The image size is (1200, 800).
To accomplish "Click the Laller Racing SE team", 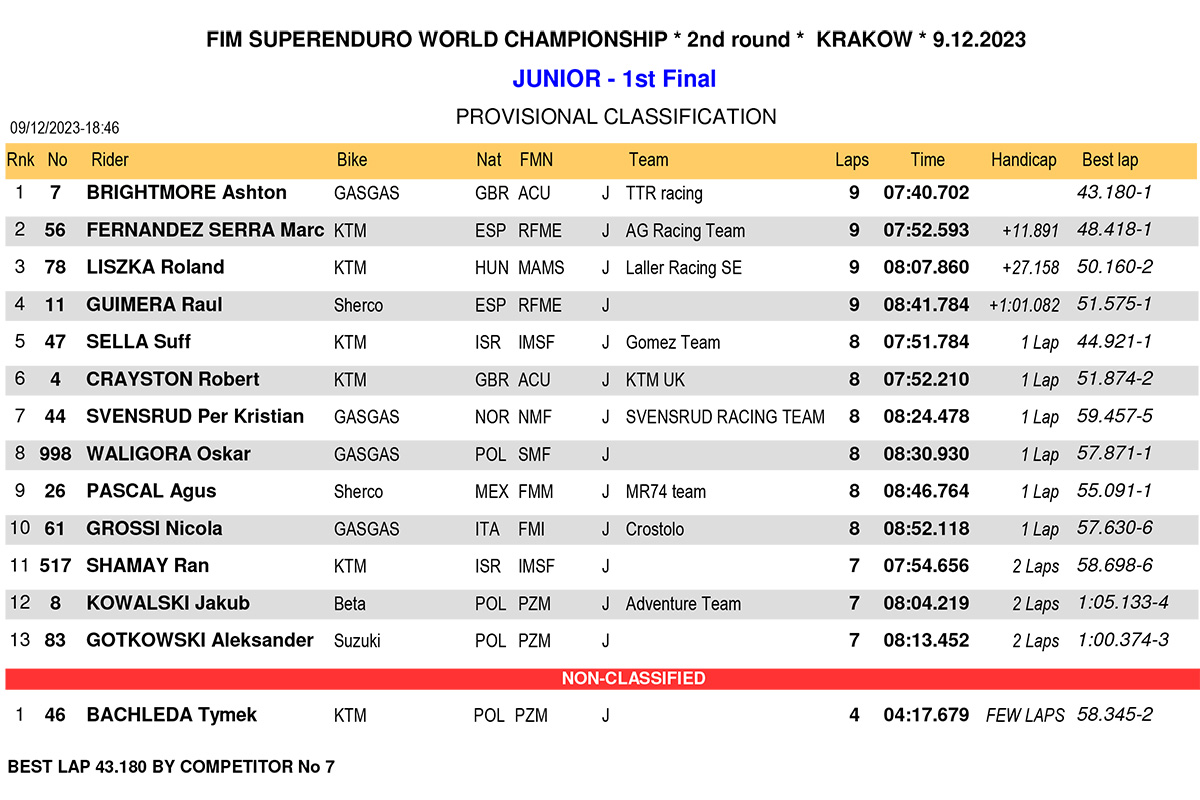I will [x=684, y=268].
